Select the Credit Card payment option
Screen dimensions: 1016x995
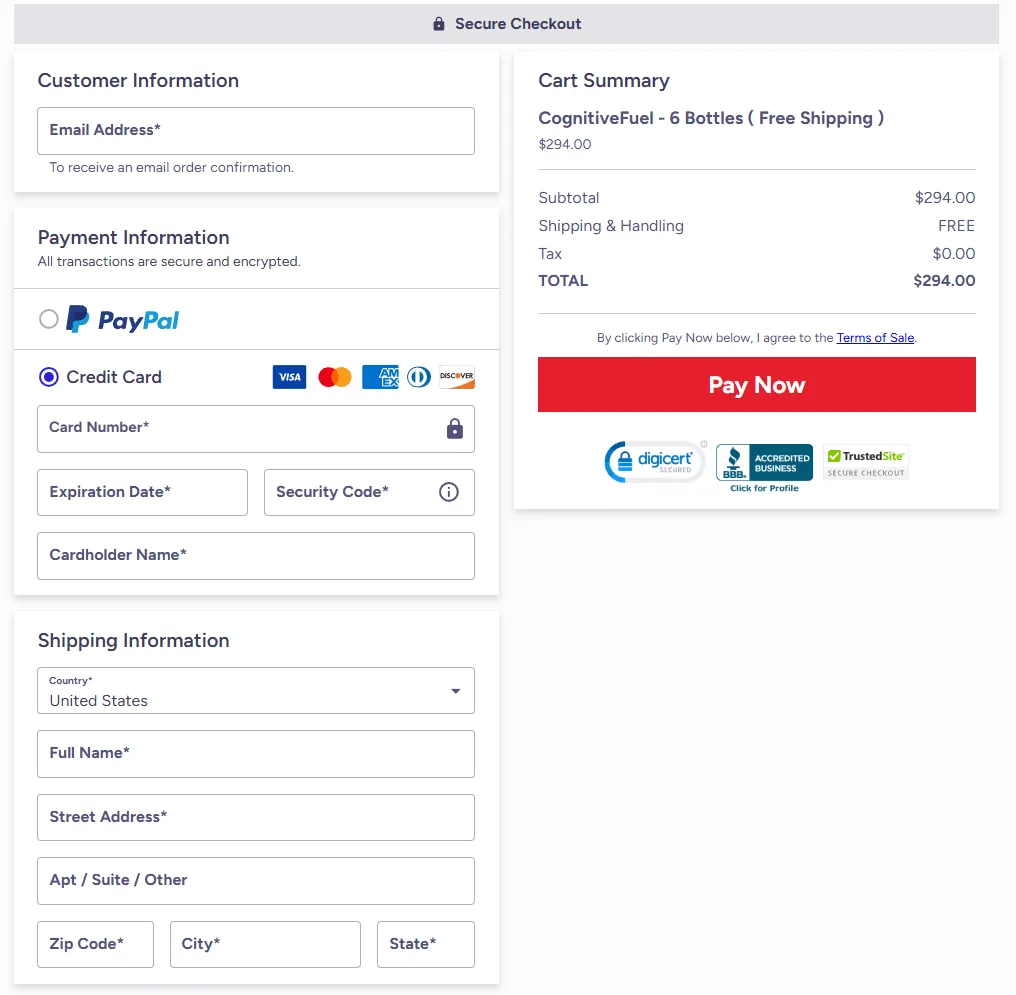49,376
